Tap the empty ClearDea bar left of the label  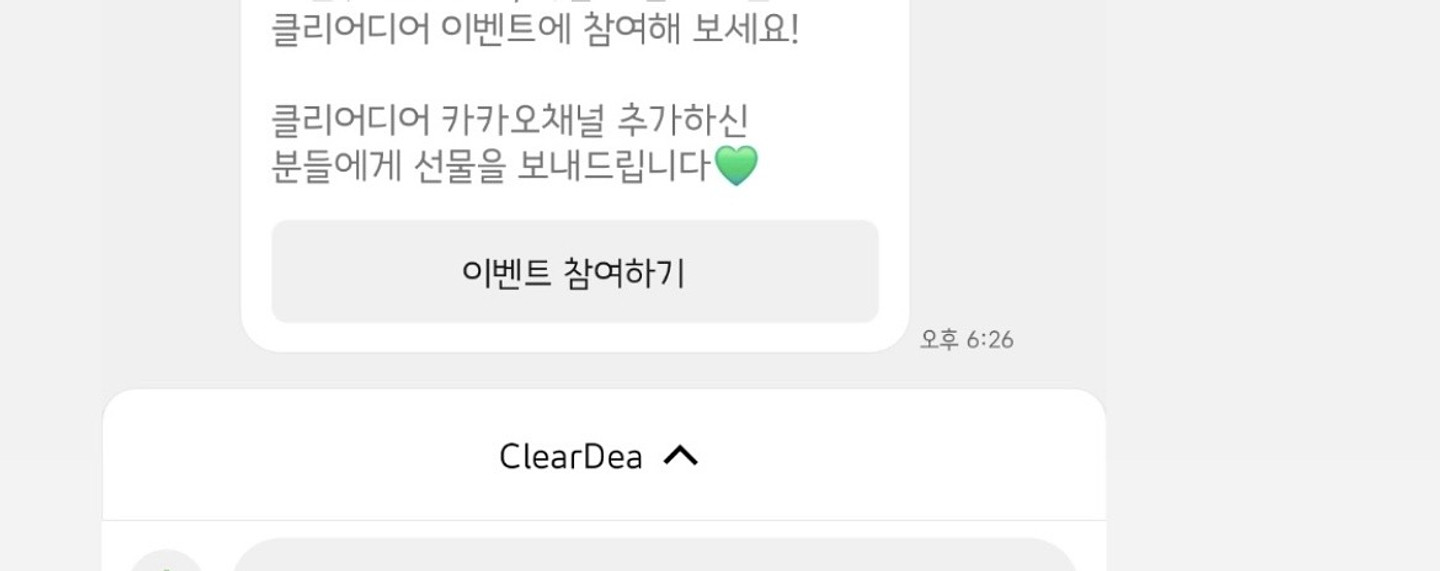[300, 456]
